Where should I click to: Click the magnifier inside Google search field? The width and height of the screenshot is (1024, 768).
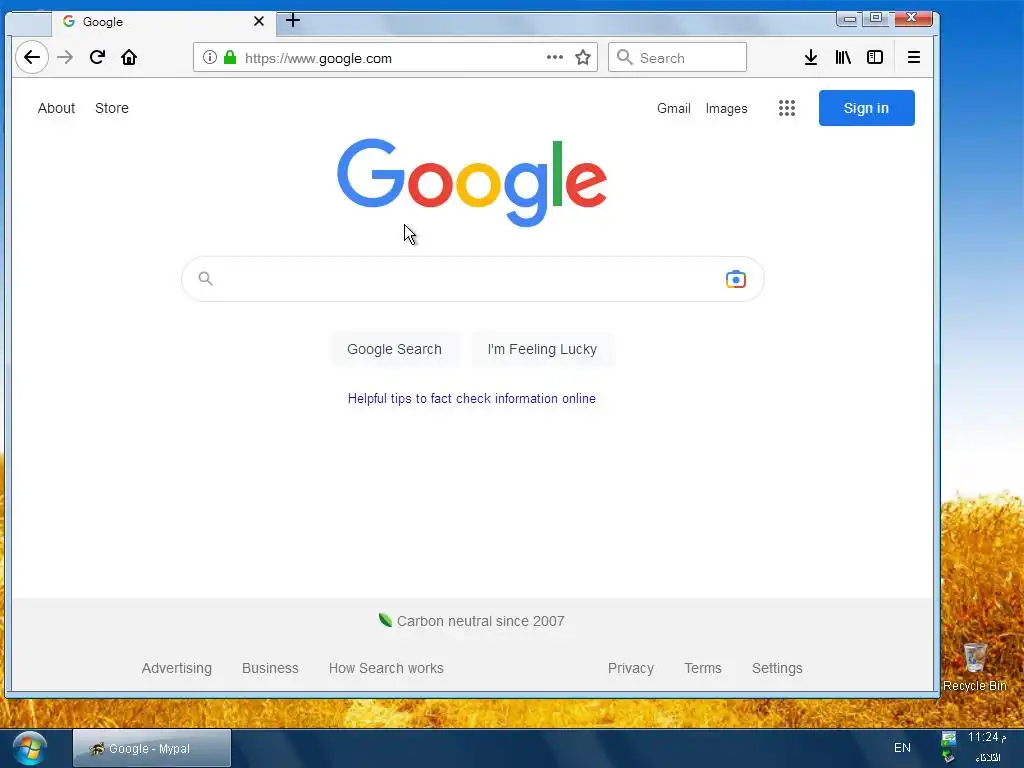(206, 279)
